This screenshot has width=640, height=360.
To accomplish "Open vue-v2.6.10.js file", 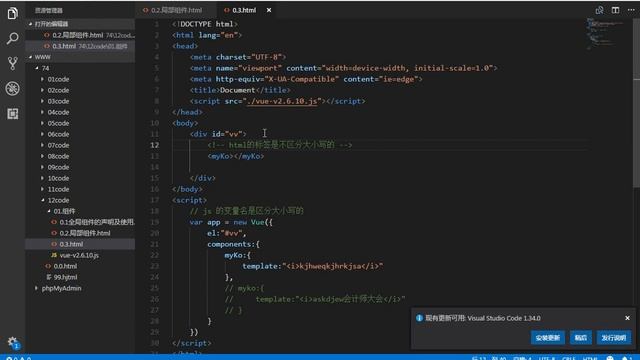I will click(x=80, y=255).
